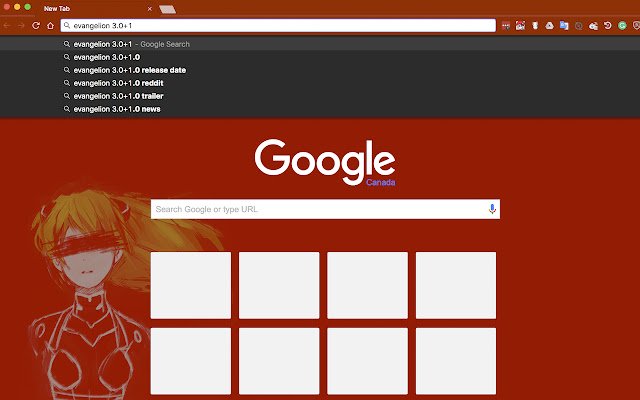Click the circular-arrow restore extension icon
This screenshot has height=400, width=640.
click(x=607, y=26)
